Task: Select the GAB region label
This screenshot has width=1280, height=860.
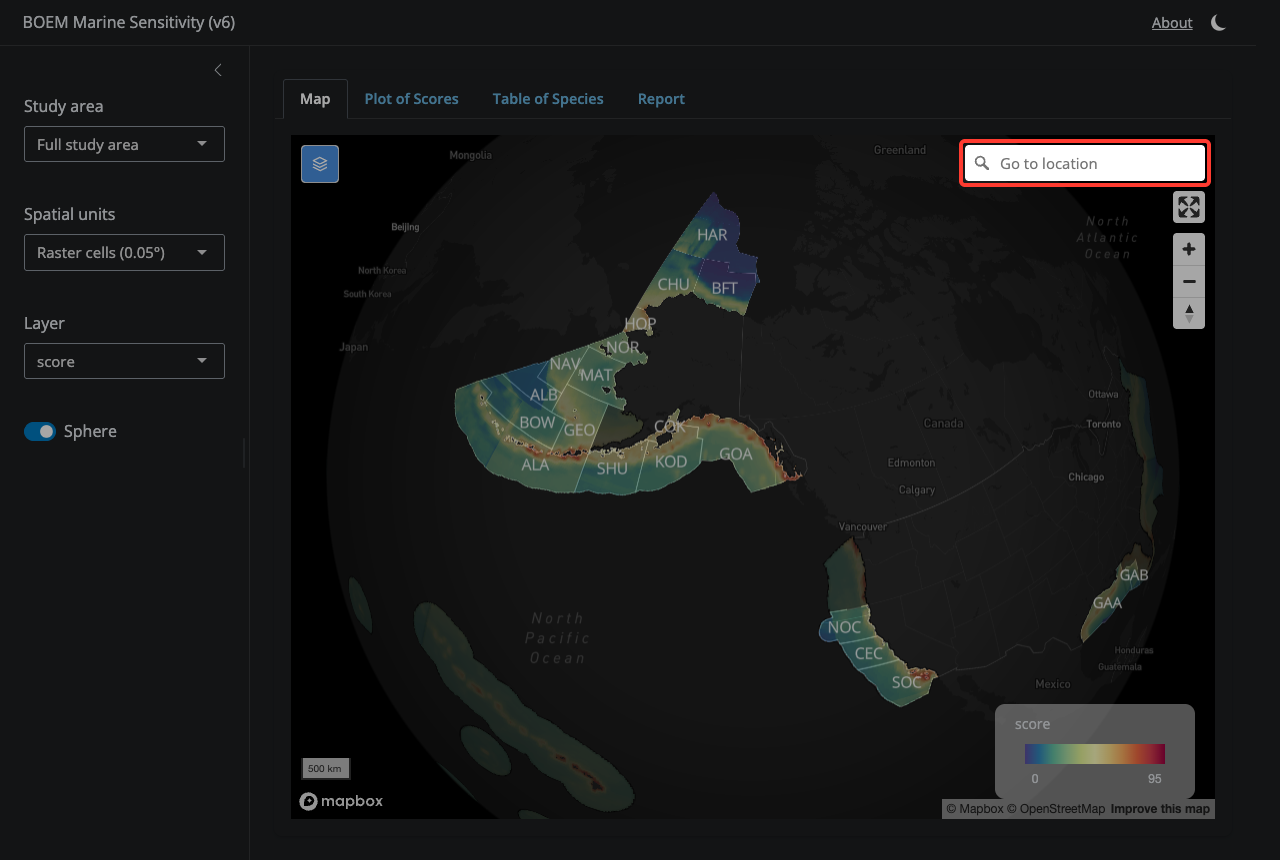Action: pyautogui.click(x=1134, y=576)
